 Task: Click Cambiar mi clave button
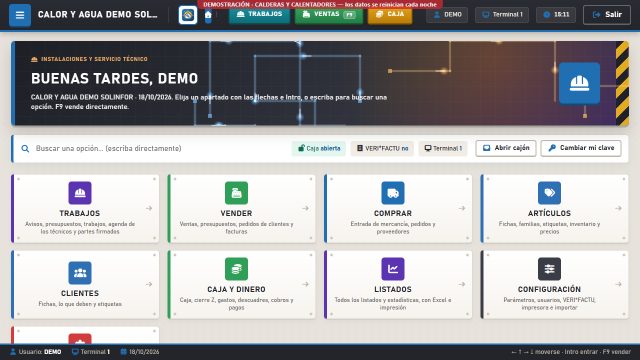(581, 148)
